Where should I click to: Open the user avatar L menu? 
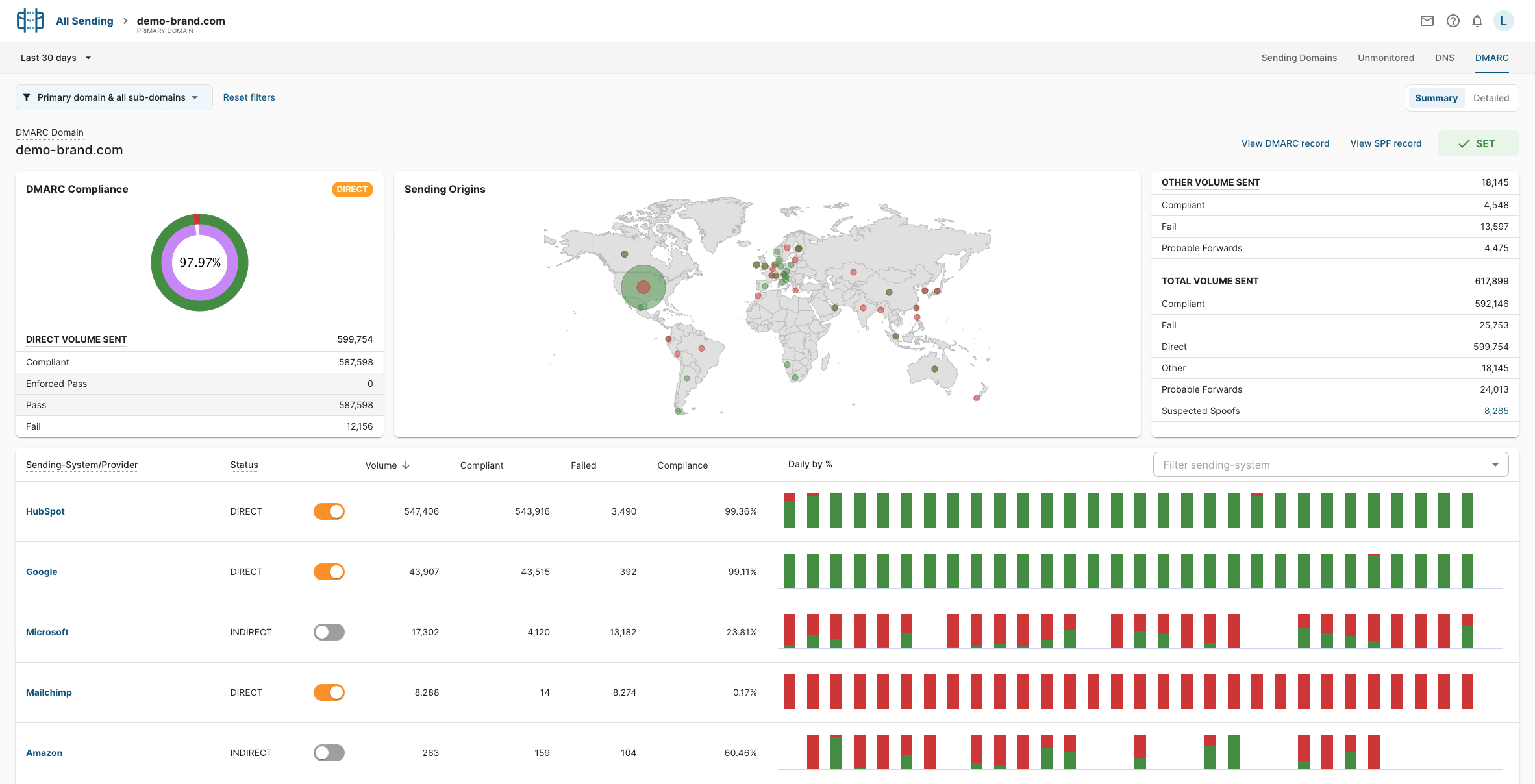pyautogui.click(x=1503, y=21)
